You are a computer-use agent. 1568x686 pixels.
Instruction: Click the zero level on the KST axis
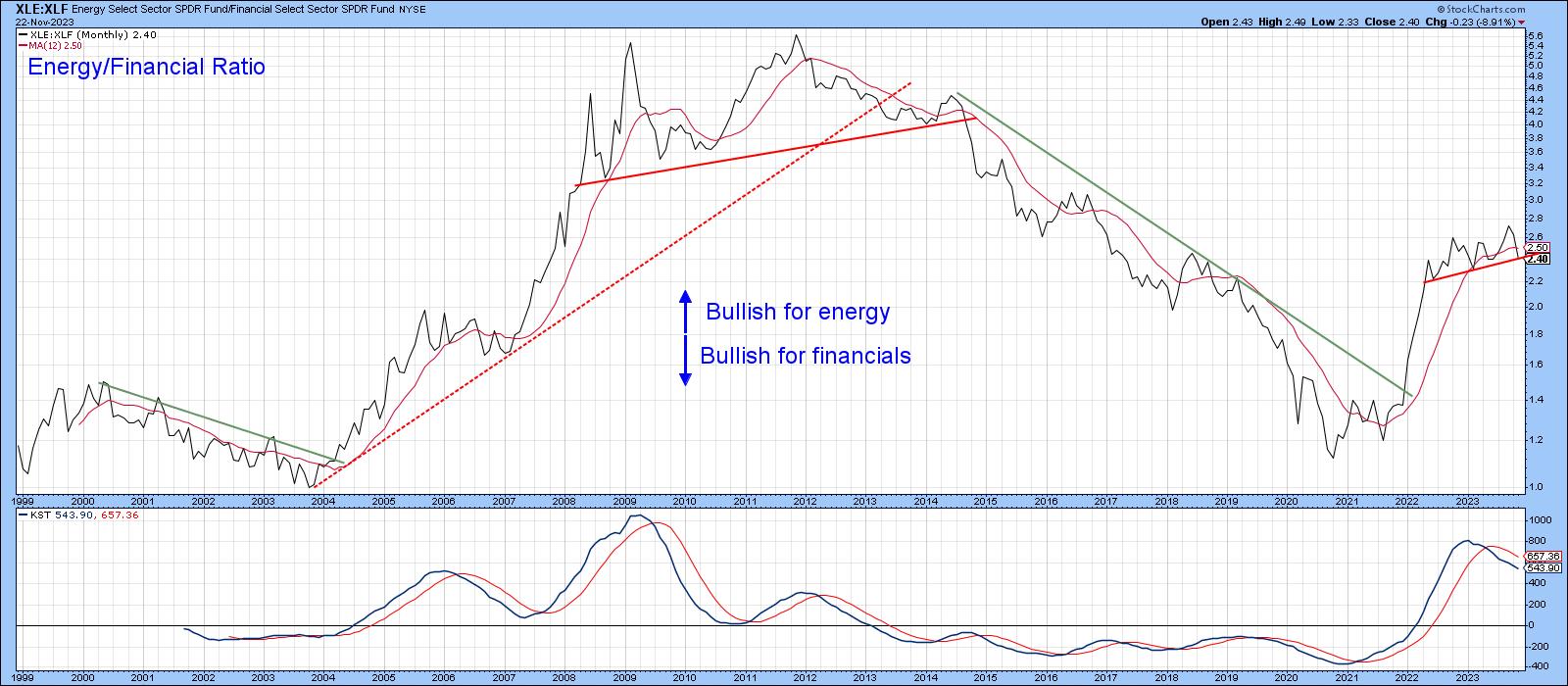(x=1532, y=625)
